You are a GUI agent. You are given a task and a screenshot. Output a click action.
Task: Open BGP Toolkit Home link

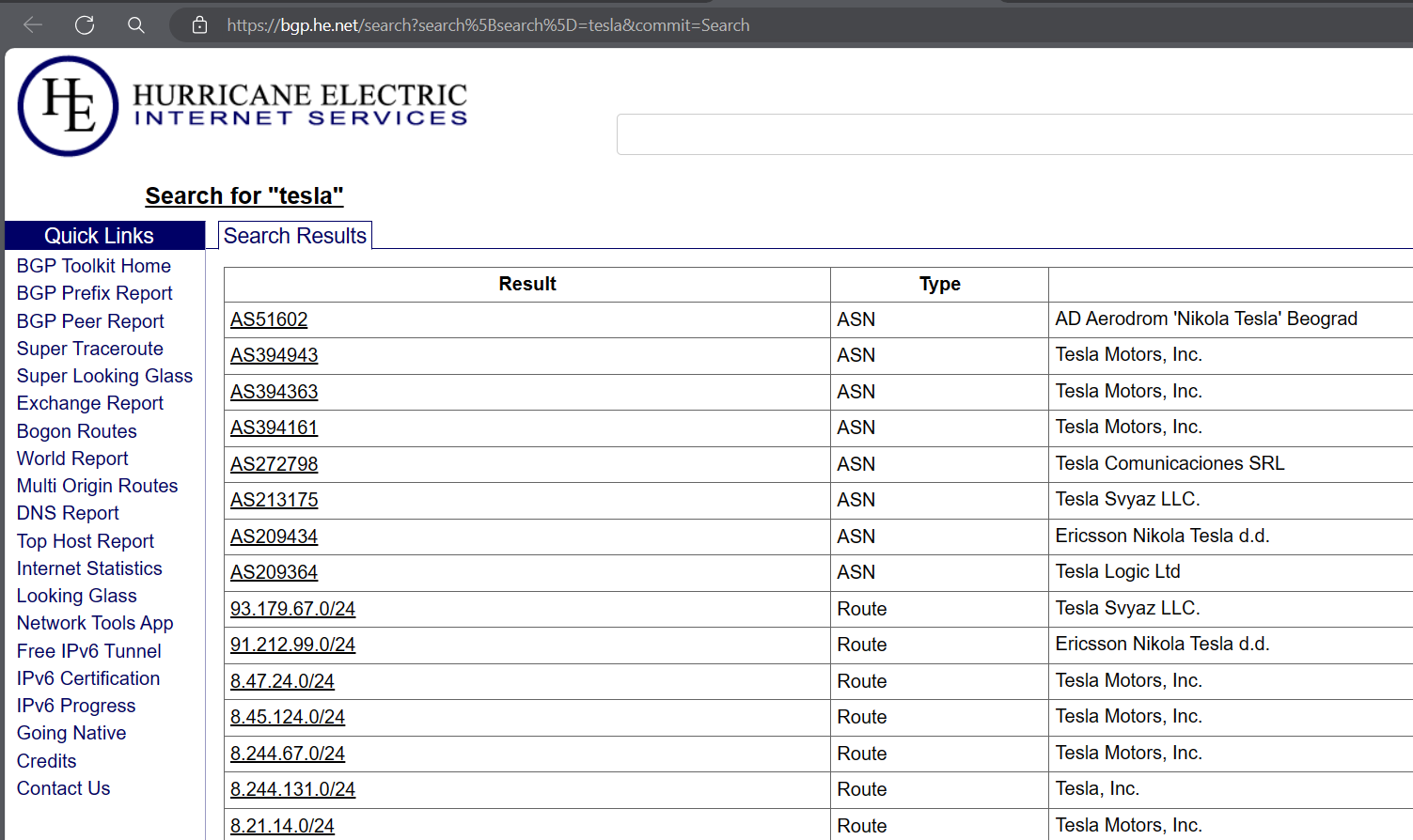(x=94, y=266)
